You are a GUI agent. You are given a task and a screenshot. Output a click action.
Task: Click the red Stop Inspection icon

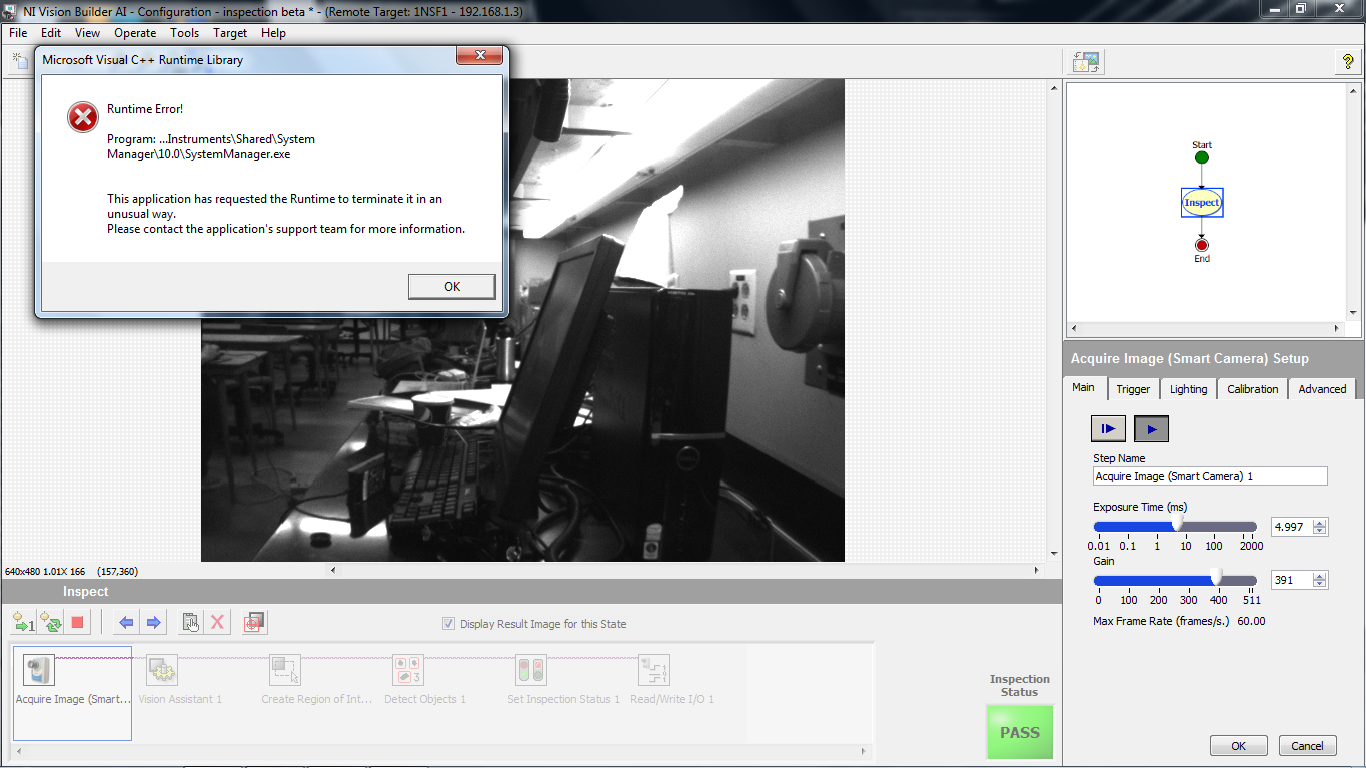point(78,623)
